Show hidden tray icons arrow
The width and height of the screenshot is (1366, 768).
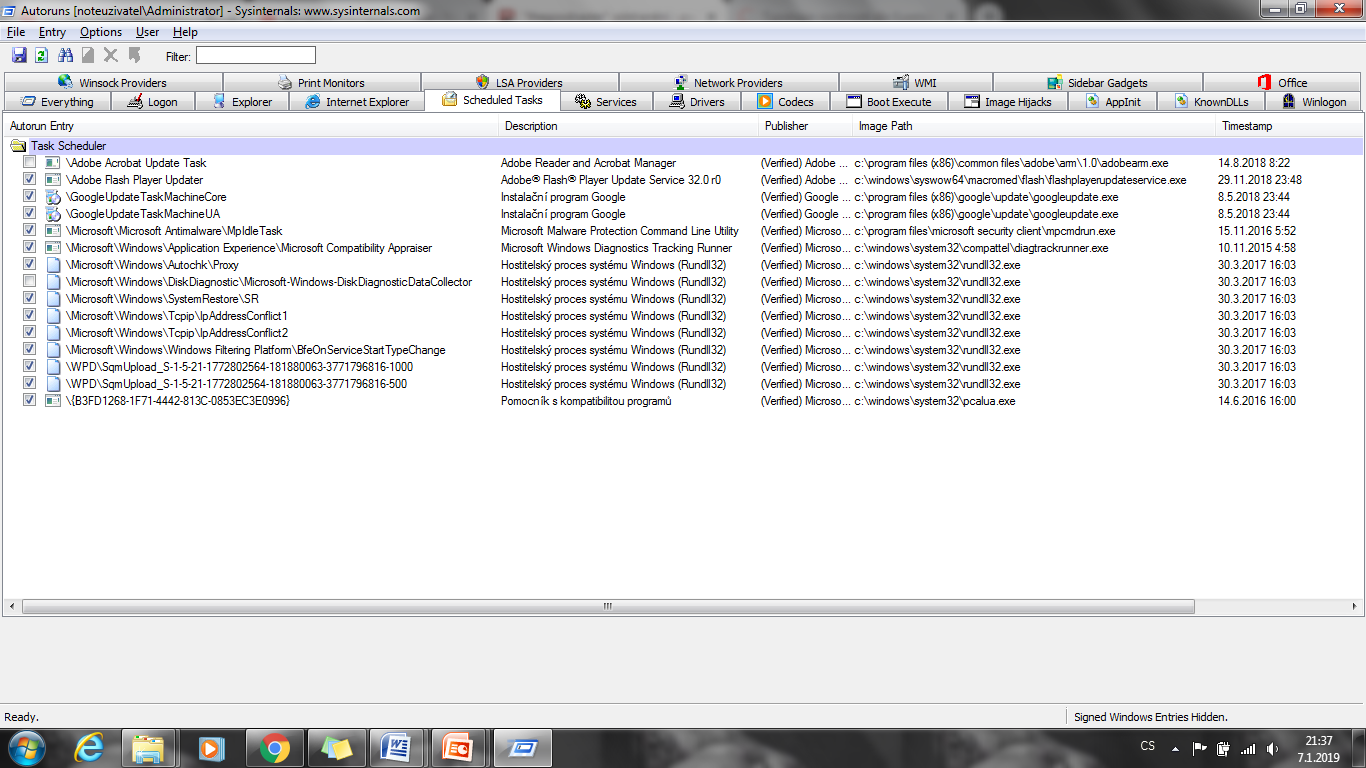[1174, 748]
